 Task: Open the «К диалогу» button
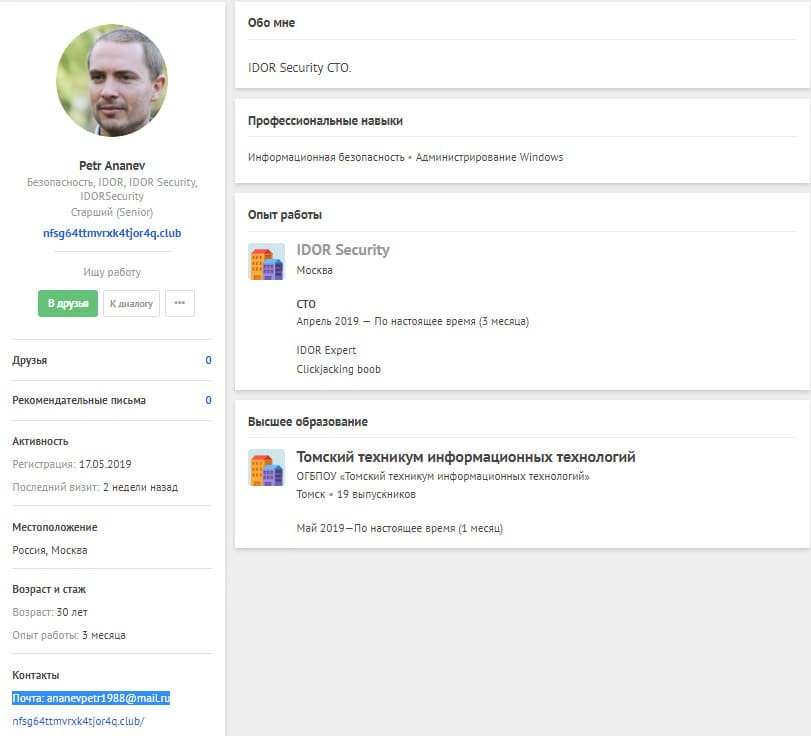(x=131, y=303)
